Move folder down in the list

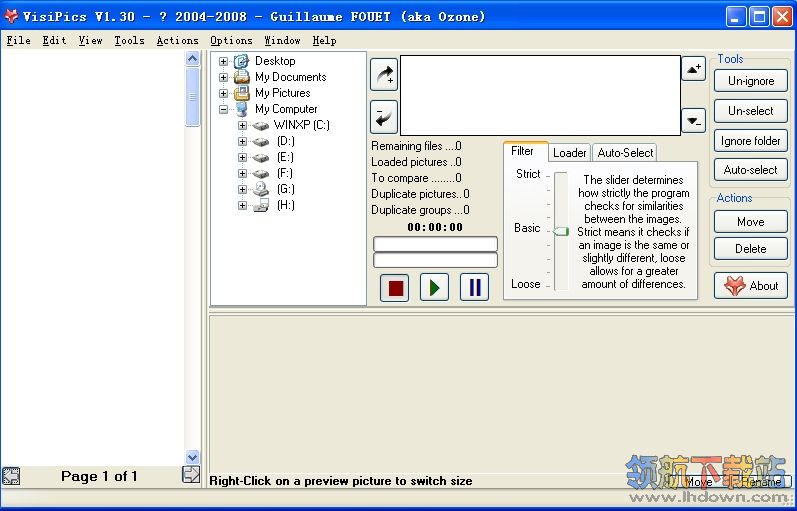coord(693,121)
